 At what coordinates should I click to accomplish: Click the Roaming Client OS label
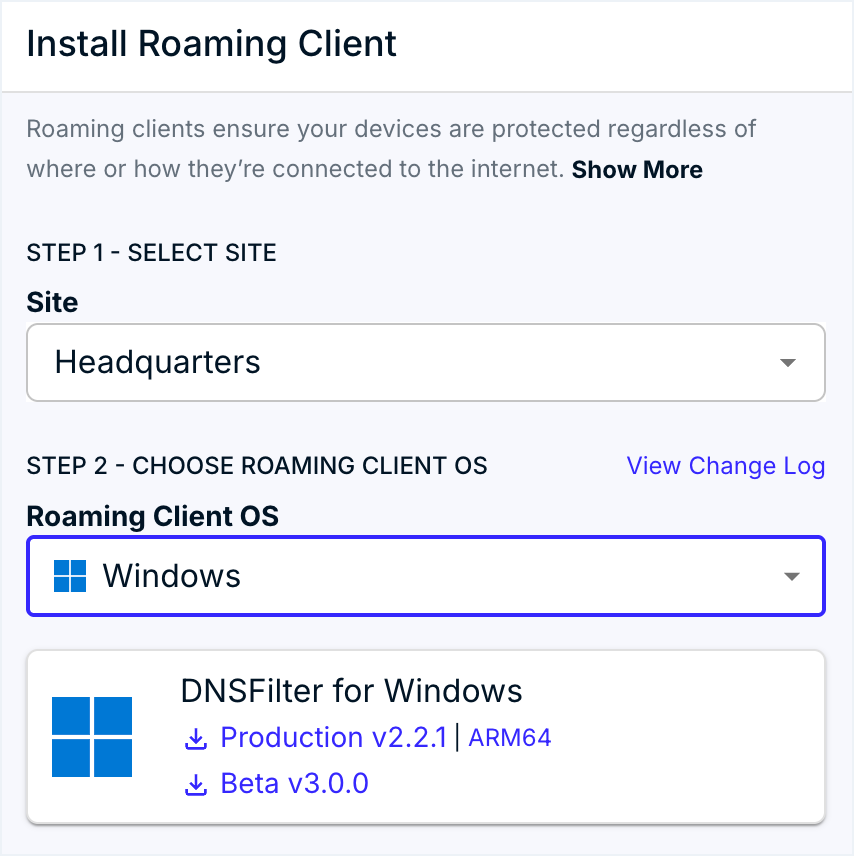152,516
